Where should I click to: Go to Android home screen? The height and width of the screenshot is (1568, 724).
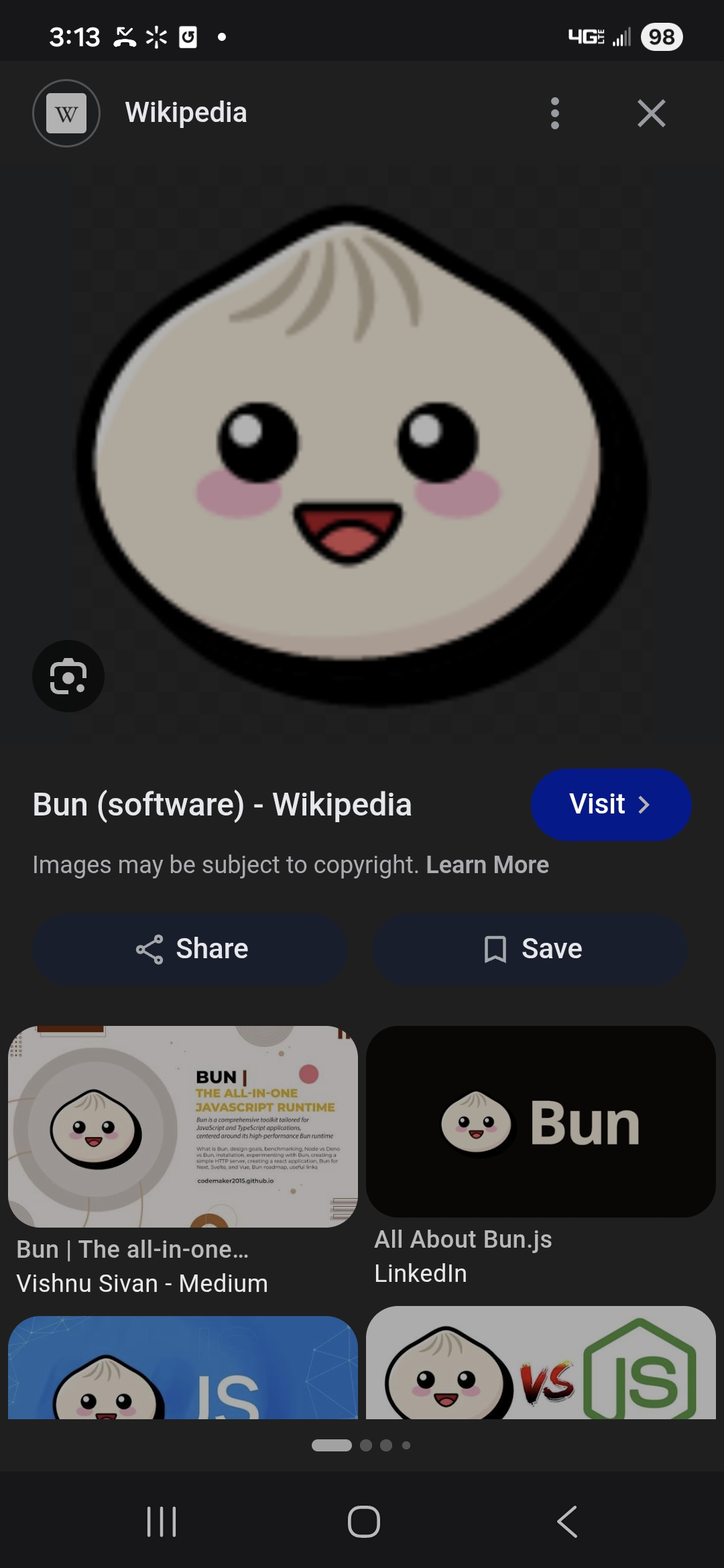point(364,1522)
